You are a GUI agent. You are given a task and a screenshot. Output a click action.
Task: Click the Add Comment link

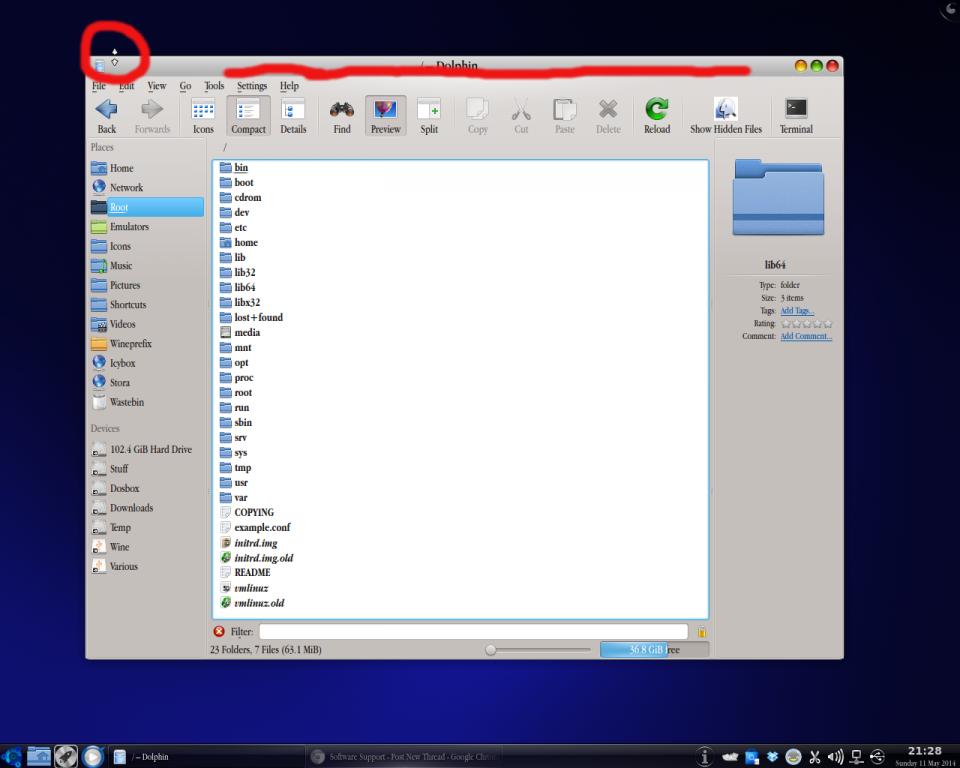[806, 336]
